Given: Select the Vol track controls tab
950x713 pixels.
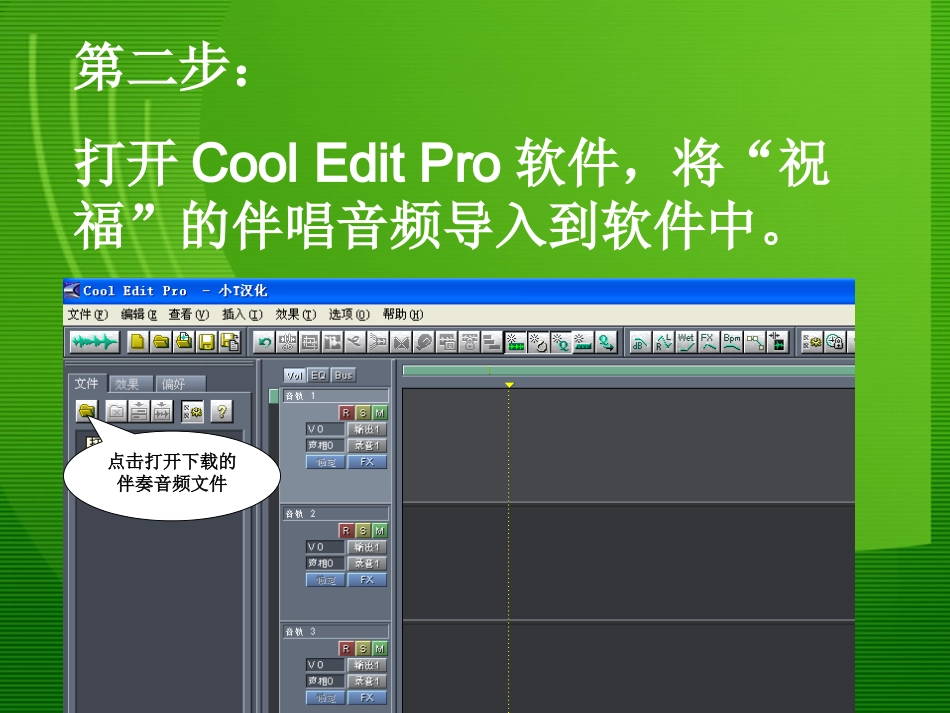Looking at the screenshot, I should pos(294,376).
